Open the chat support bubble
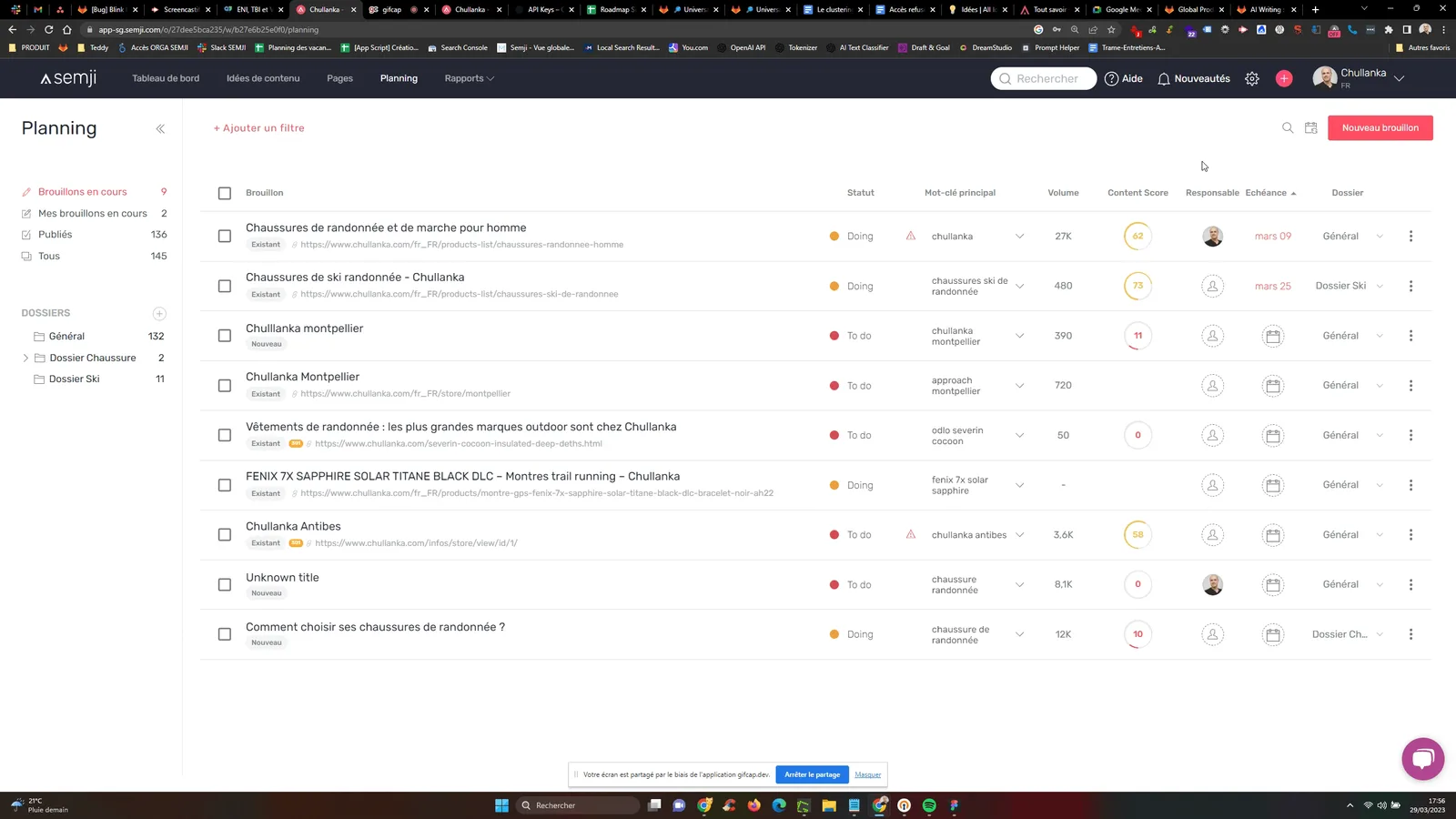Viewport: 1456px width, 819px height. pos(1422,759)
